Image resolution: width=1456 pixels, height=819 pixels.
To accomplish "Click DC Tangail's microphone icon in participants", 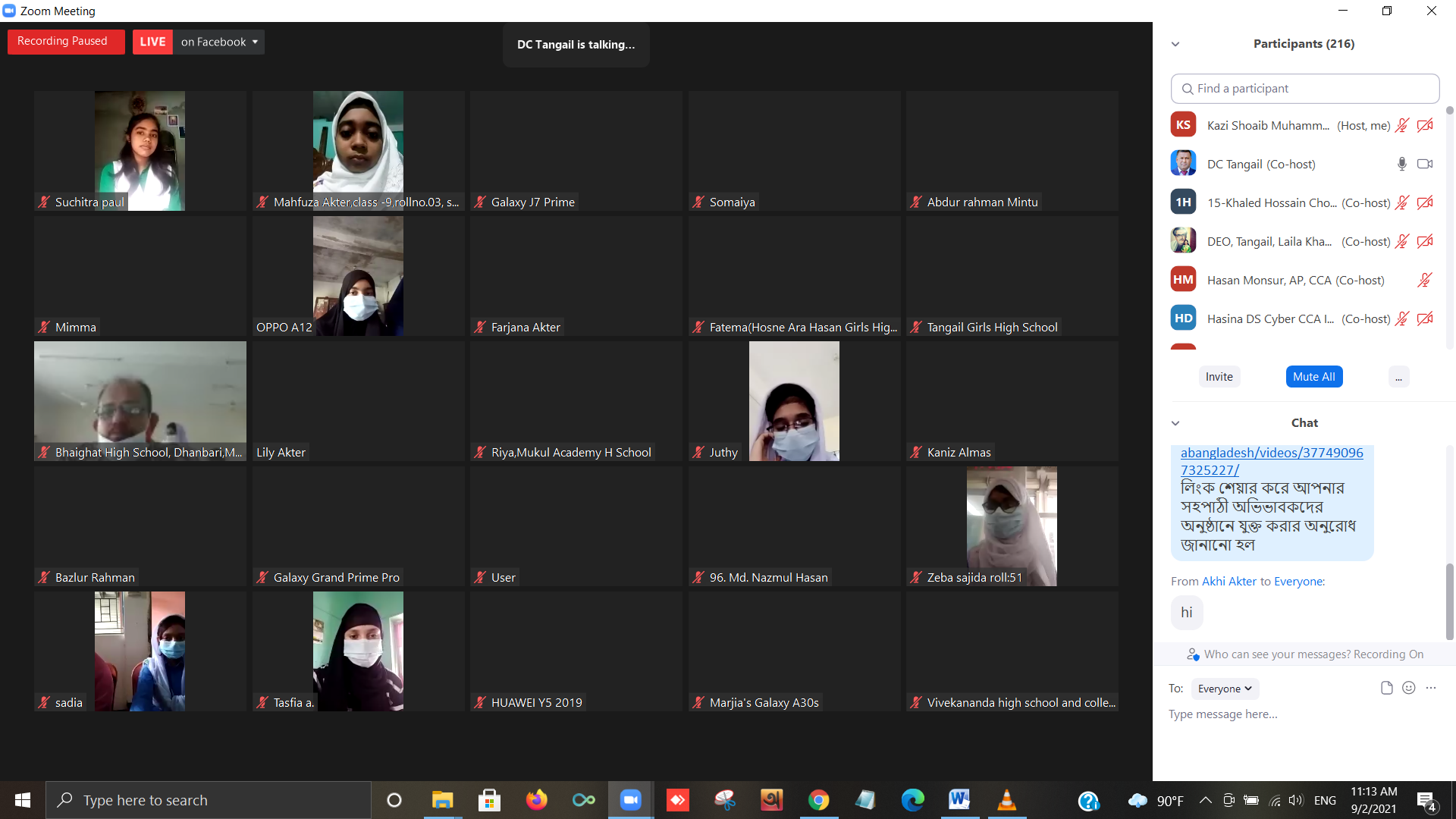I will [1402, 164].
